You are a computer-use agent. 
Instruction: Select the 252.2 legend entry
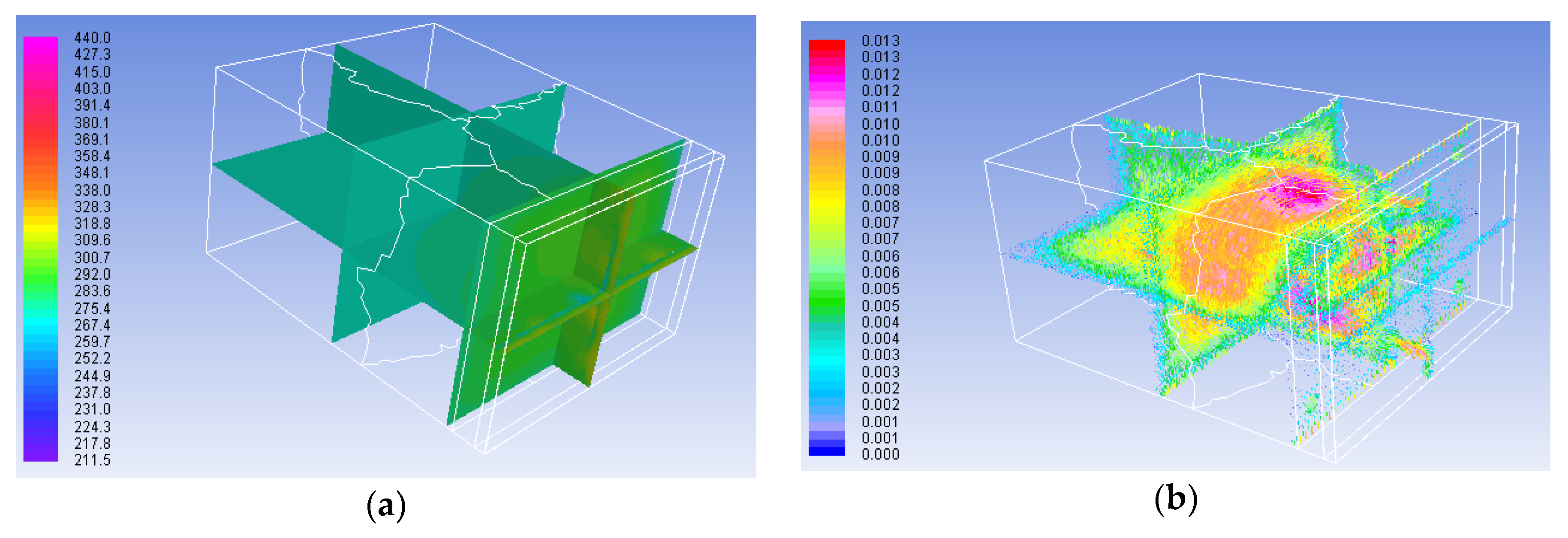tap(93, 359)
